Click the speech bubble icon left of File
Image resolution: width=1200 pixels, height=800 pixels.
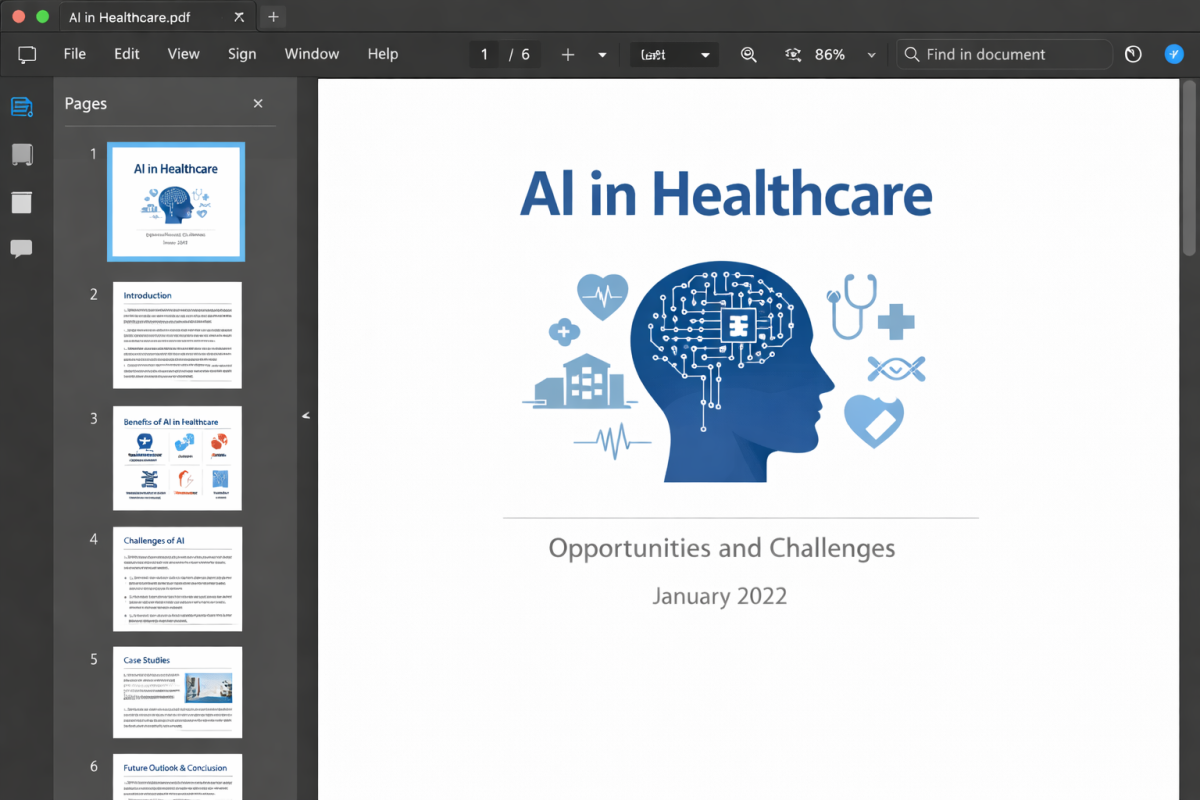[27, 55]
